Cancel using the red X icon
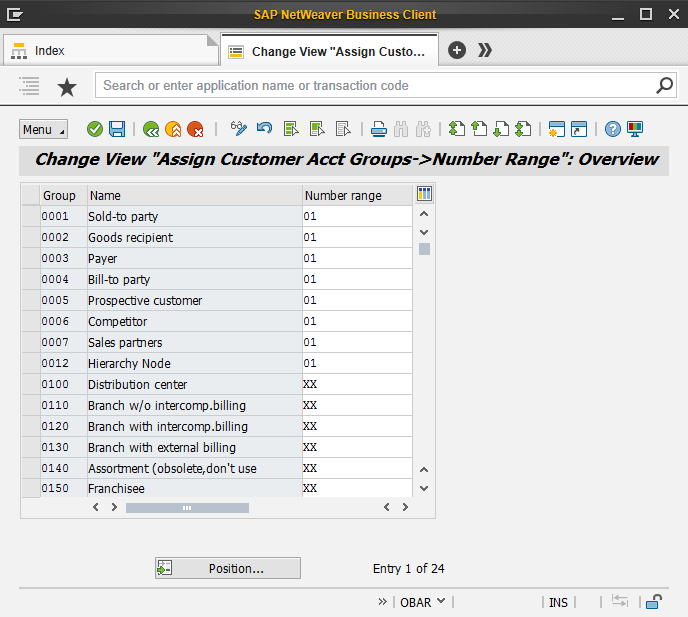 (195, 129)
